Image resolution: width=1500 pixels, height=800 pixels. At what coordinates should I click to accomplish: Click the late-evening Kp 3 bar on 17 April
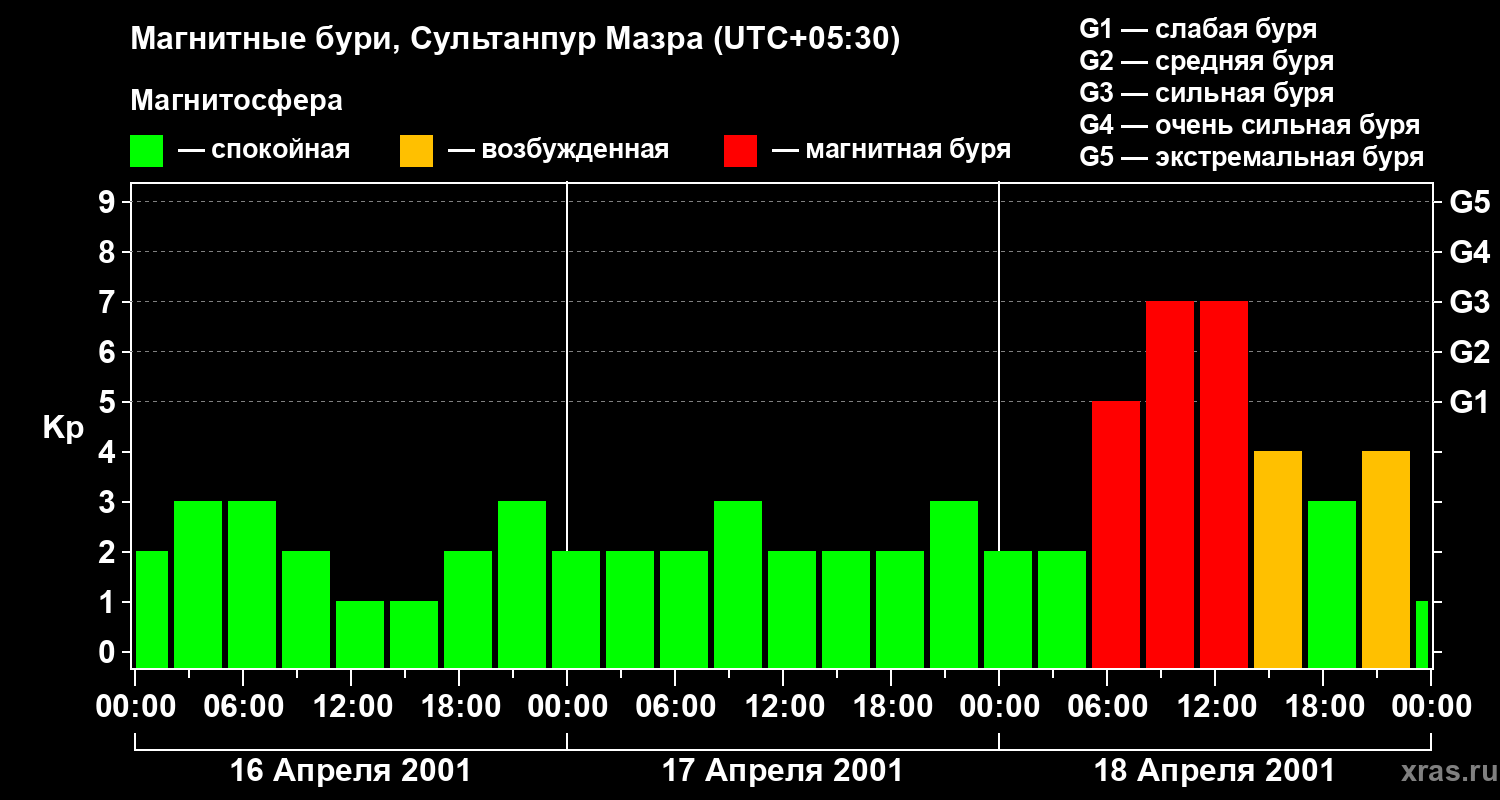954,584
